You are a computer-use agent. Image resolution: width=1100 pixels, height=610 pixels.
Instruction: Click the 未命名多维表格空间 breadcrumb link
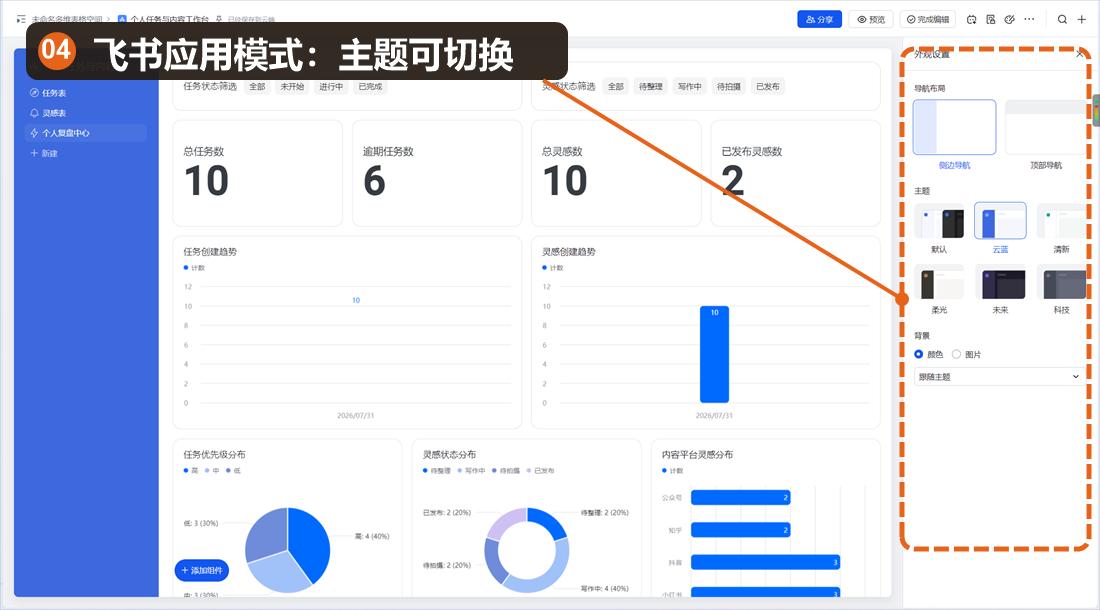click(67, 20)
